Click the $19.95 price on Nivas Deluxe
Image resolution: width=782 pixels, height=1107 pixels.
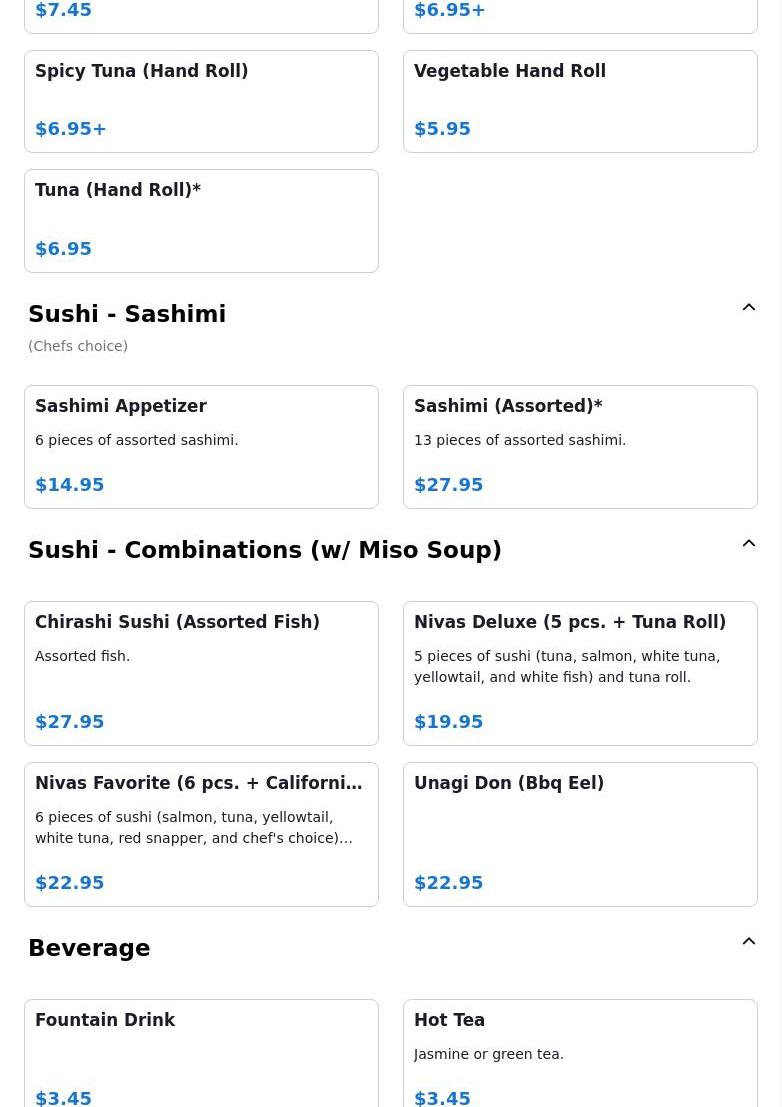click(x=448, y=721)
